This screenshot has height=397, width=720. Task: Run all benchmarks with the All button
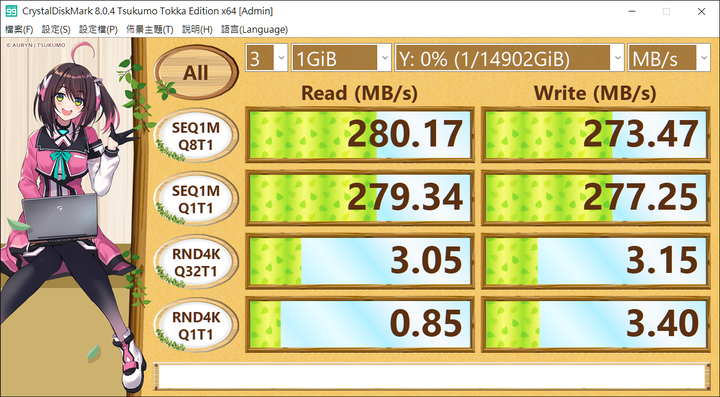(x=196, y=72)
